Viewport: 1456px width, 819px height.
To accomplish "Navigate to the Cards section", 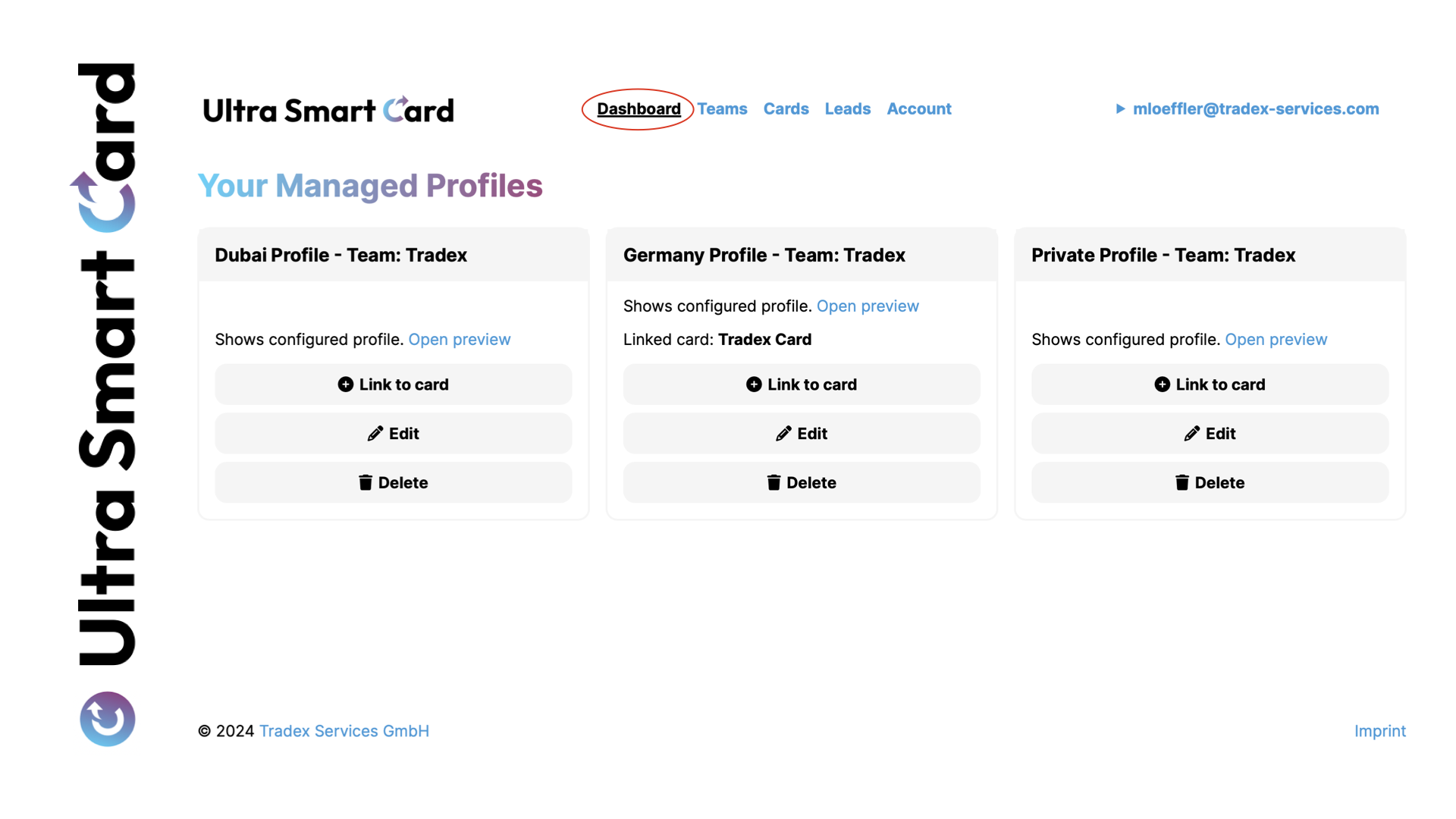I will [786, 109].
